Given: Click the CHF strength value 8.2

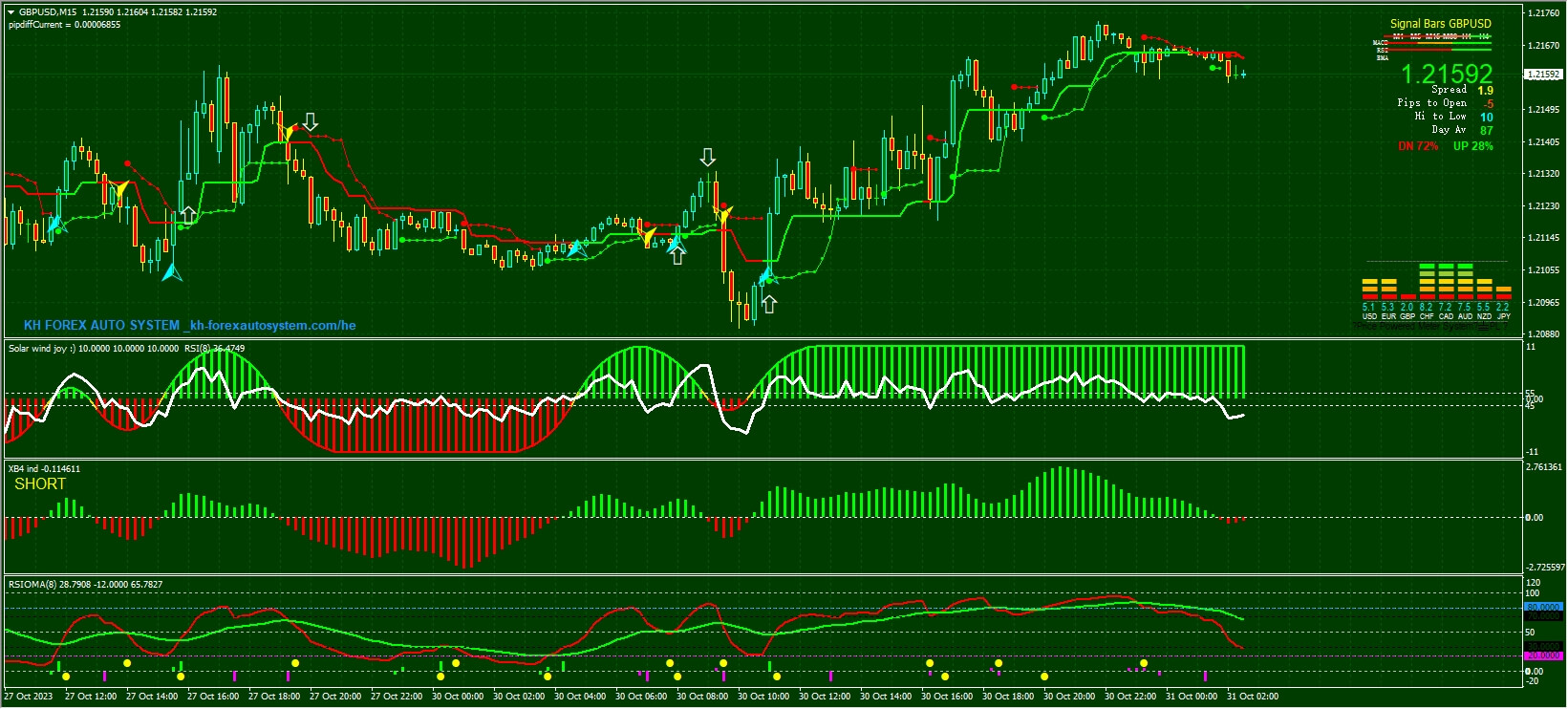Looking at the screenshot, I should [x=1427, y=308].
